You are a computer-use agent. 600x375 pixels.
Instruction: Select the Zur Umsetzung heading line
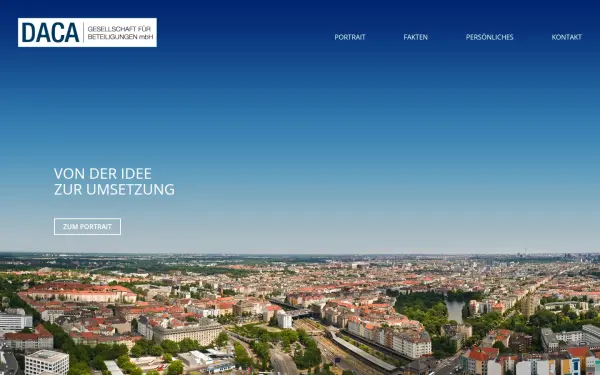(x=114, y=189)
